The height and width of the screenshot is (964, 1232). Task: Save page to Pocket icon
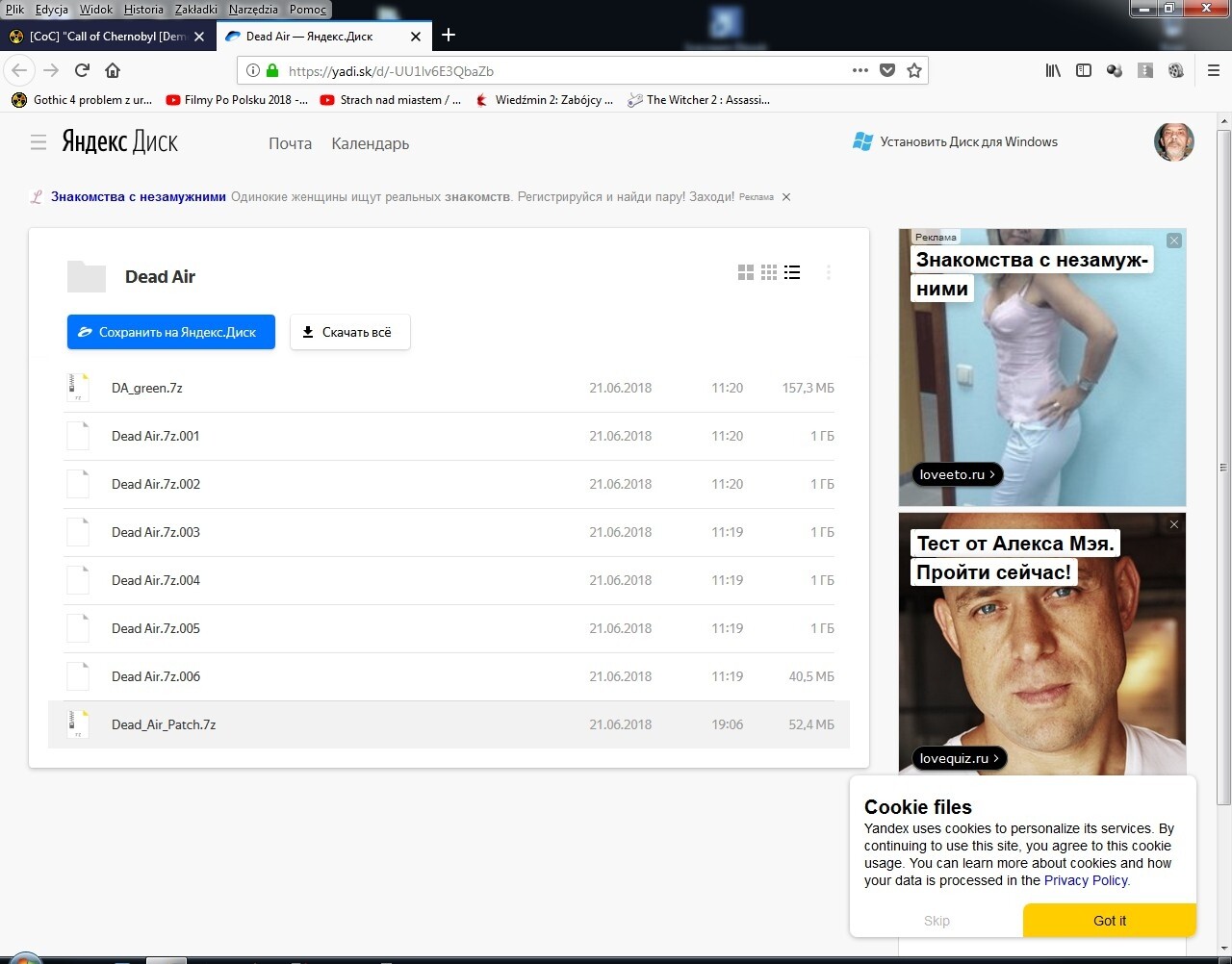[887, 70]
